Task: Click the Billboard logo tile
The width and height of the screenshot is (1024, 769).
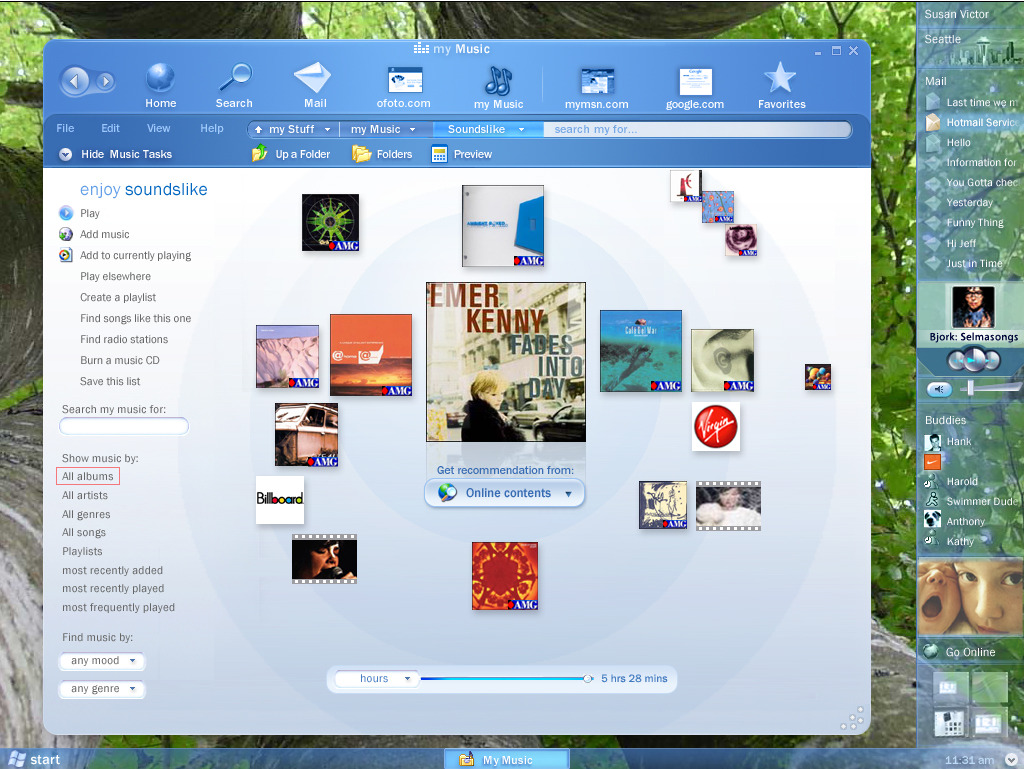Action: (280, 499)
